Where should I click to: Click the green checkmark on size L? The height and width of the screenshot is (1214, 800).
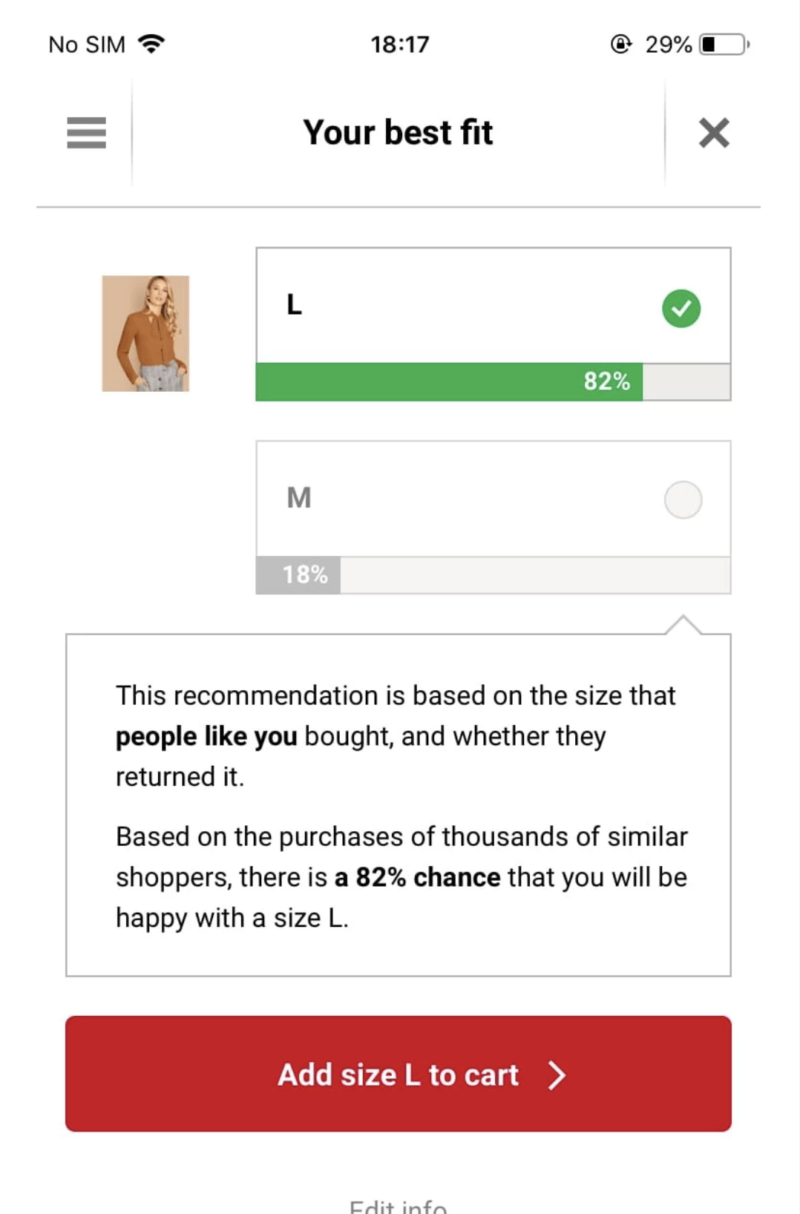coord(681,309)
